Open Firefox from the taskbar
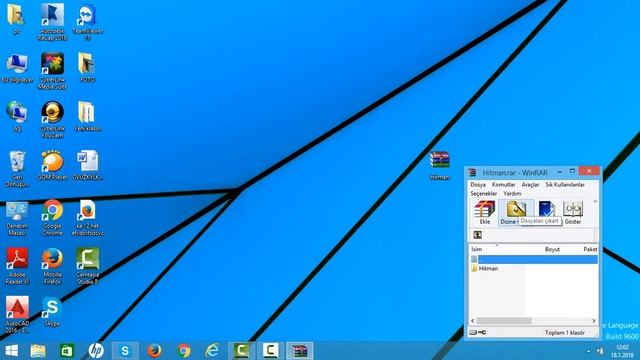This screenshot has height=360, width=640. click(x=154, y=351)
